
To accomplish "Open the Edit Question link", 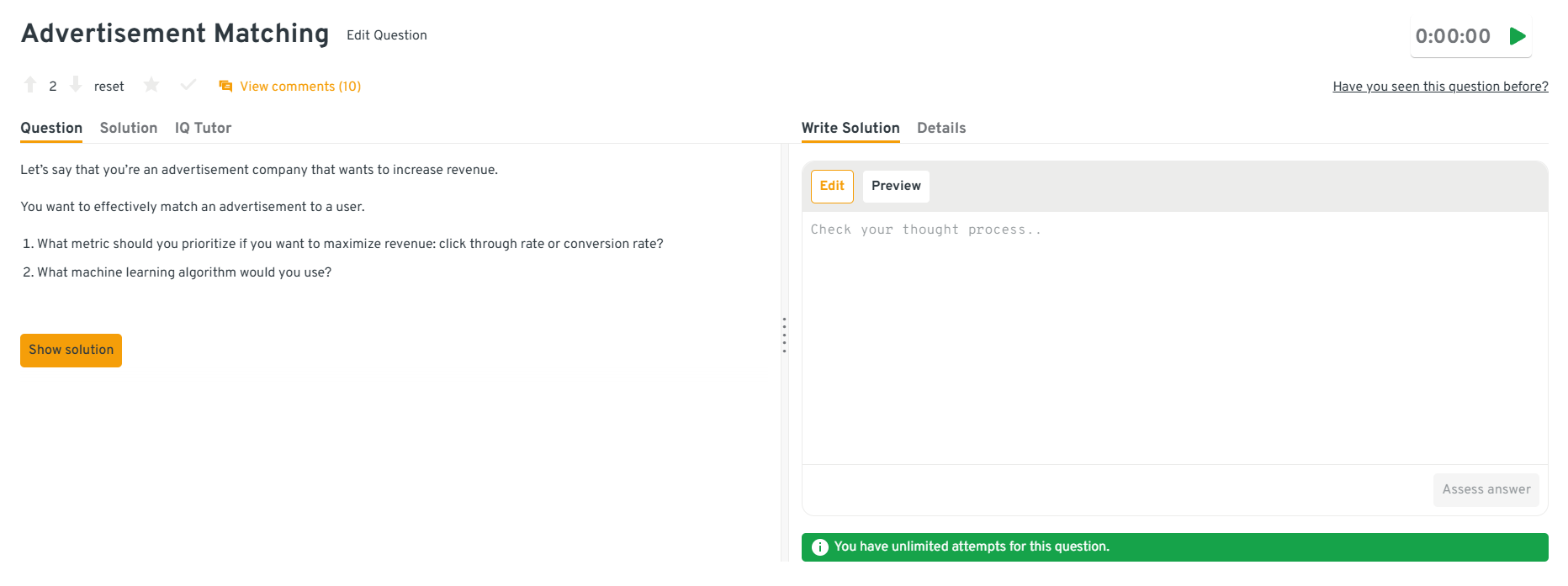I will click(x=386, y=35).
